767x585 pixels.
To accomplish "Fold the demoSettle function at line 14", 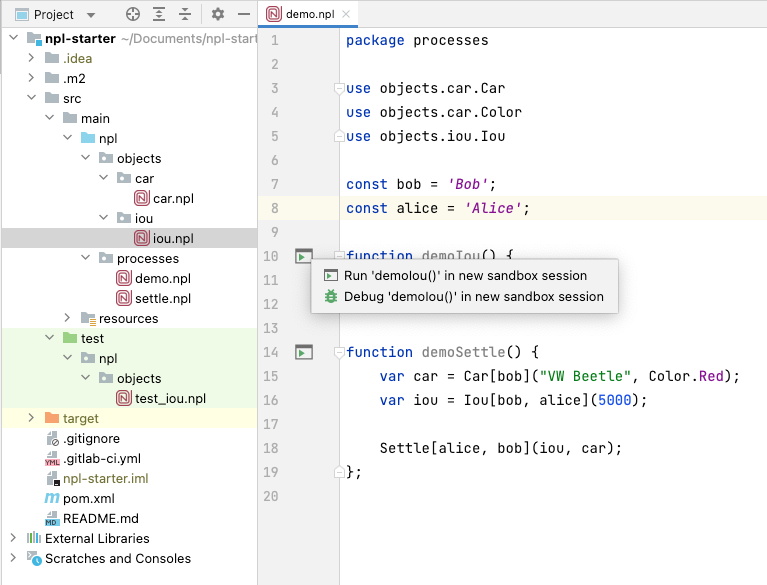I will [x=340, y=352].
